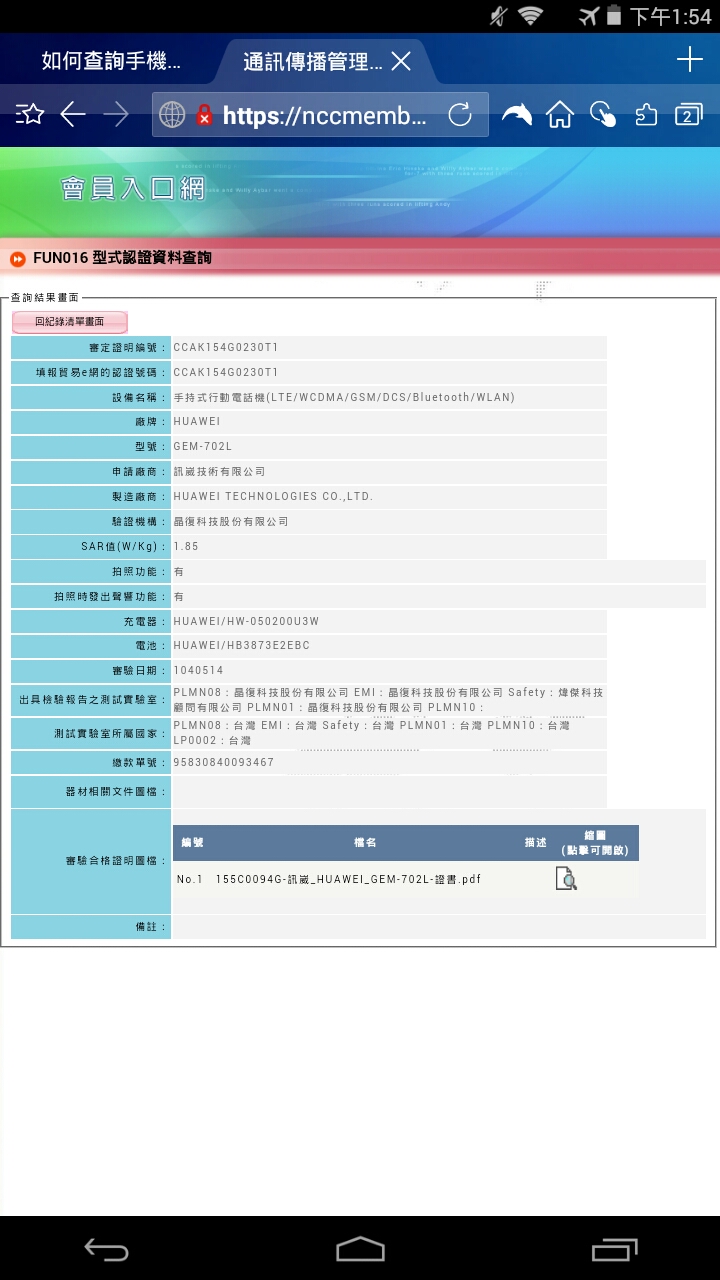Tap the applicant value 訊崴技術有限公司

(219, 471)
